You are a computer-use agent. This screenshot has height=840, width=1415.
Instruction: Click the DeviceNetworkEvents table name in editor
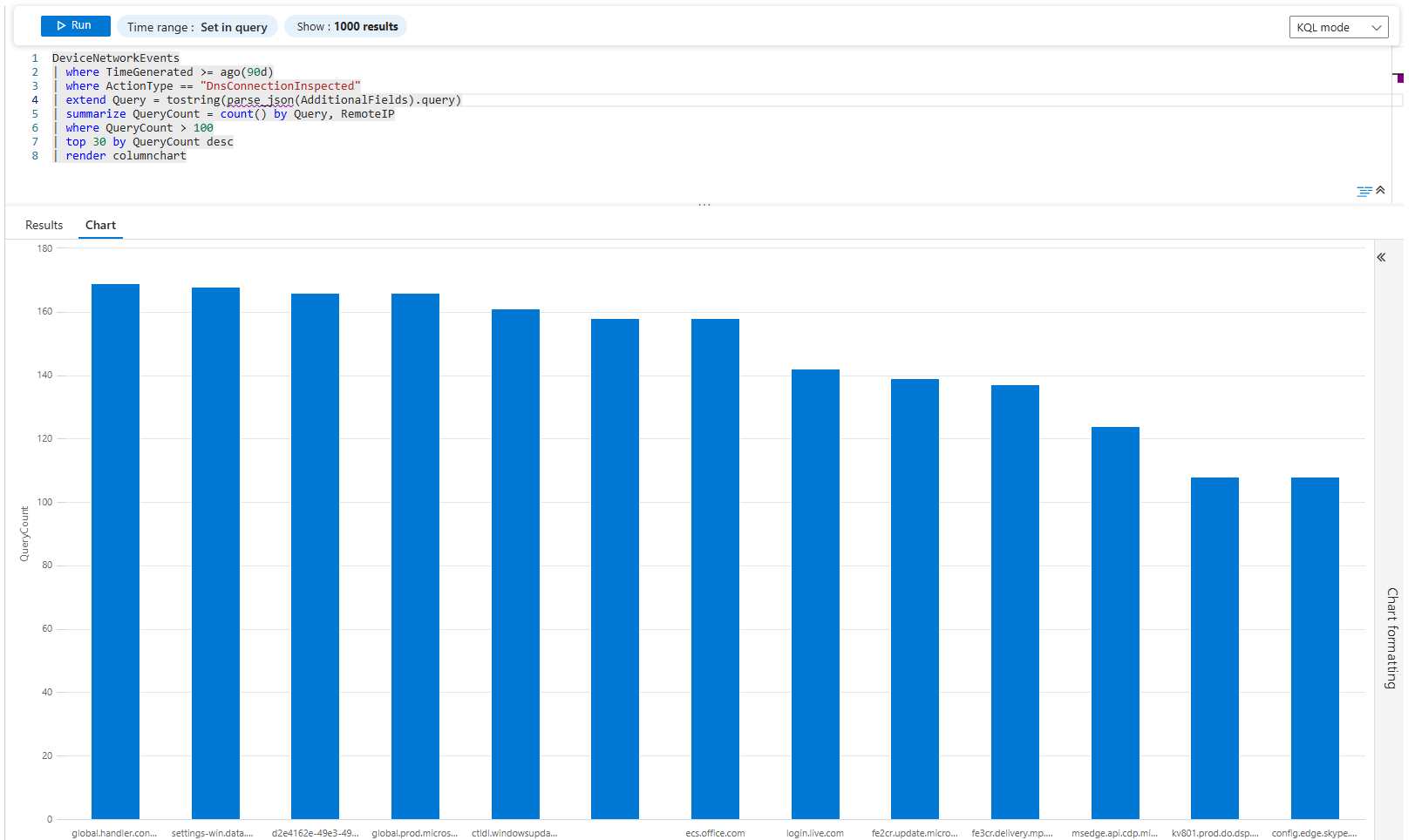(x=115, y=58)
